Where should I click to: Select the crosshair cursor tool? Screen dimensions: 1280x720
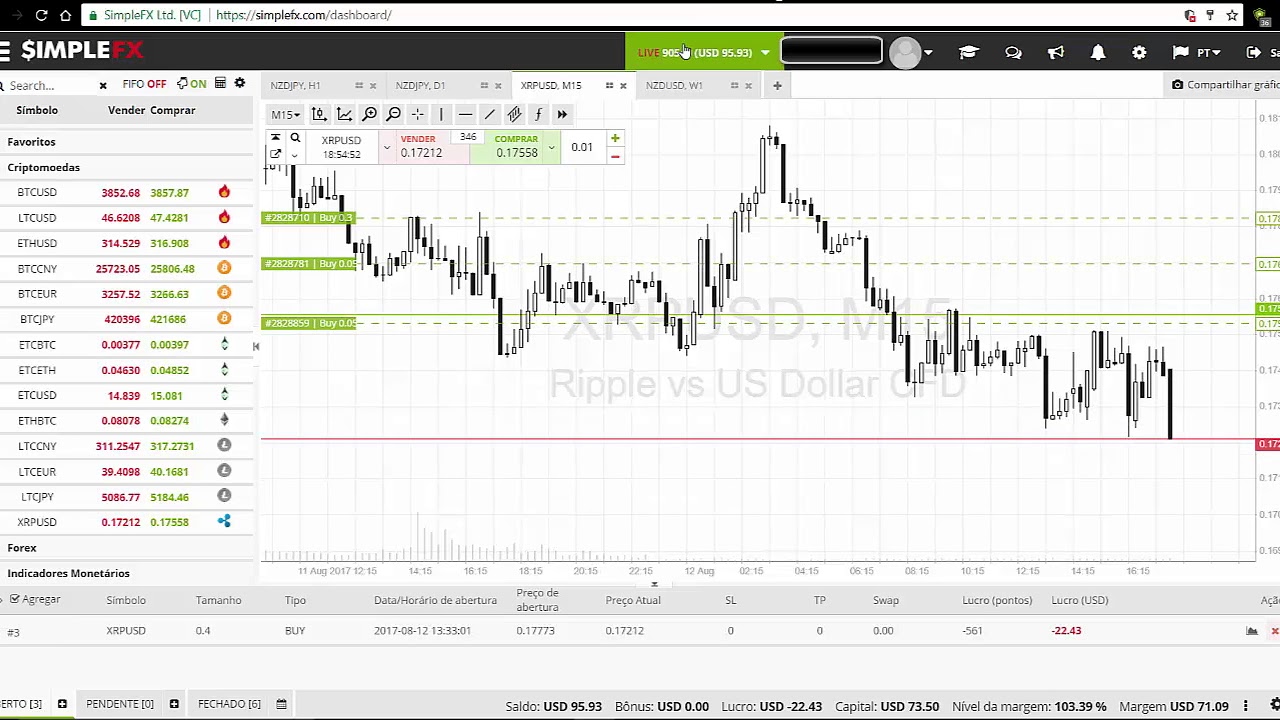point(417,114)
